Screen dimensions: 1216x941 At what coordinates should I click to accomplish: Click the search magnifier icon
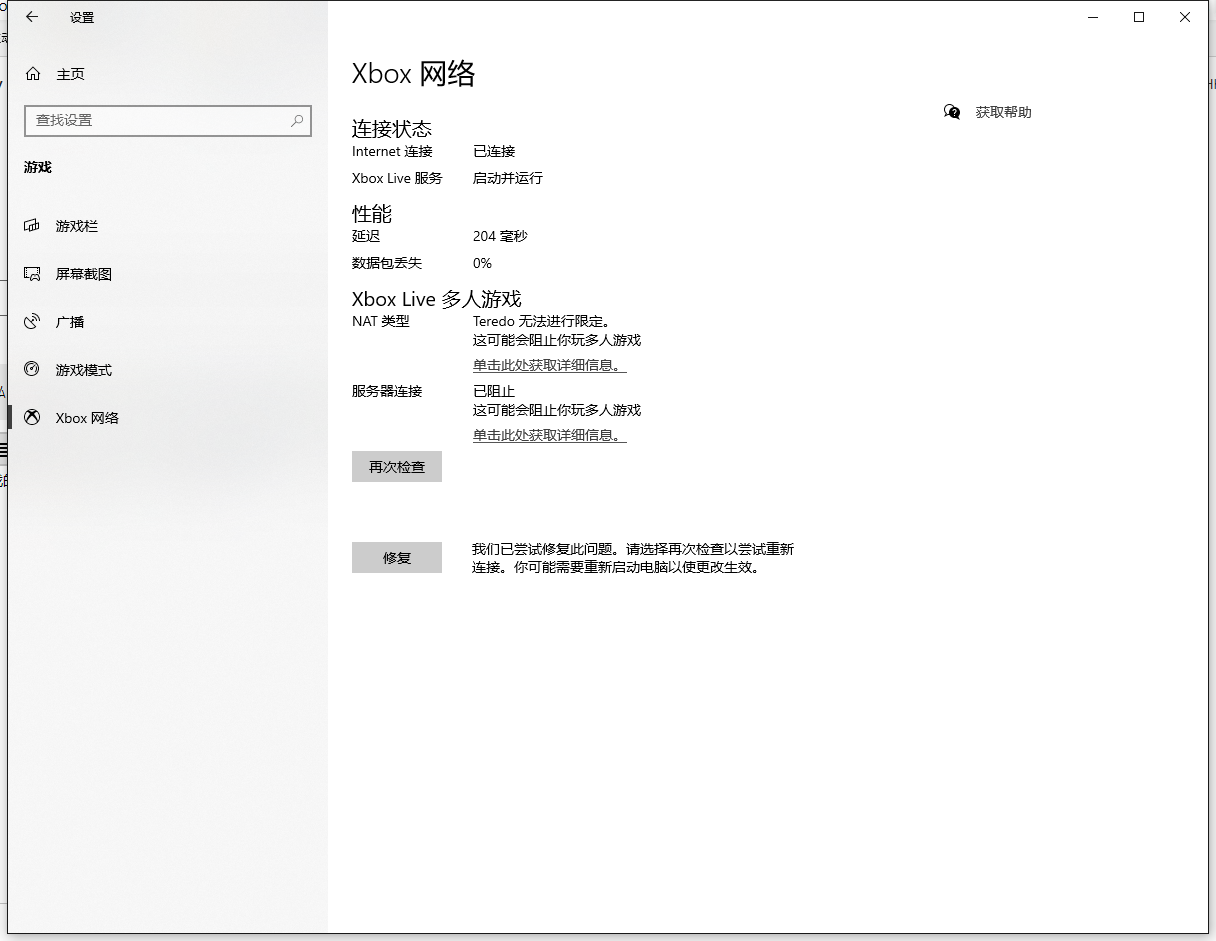(x=297, y=120)
